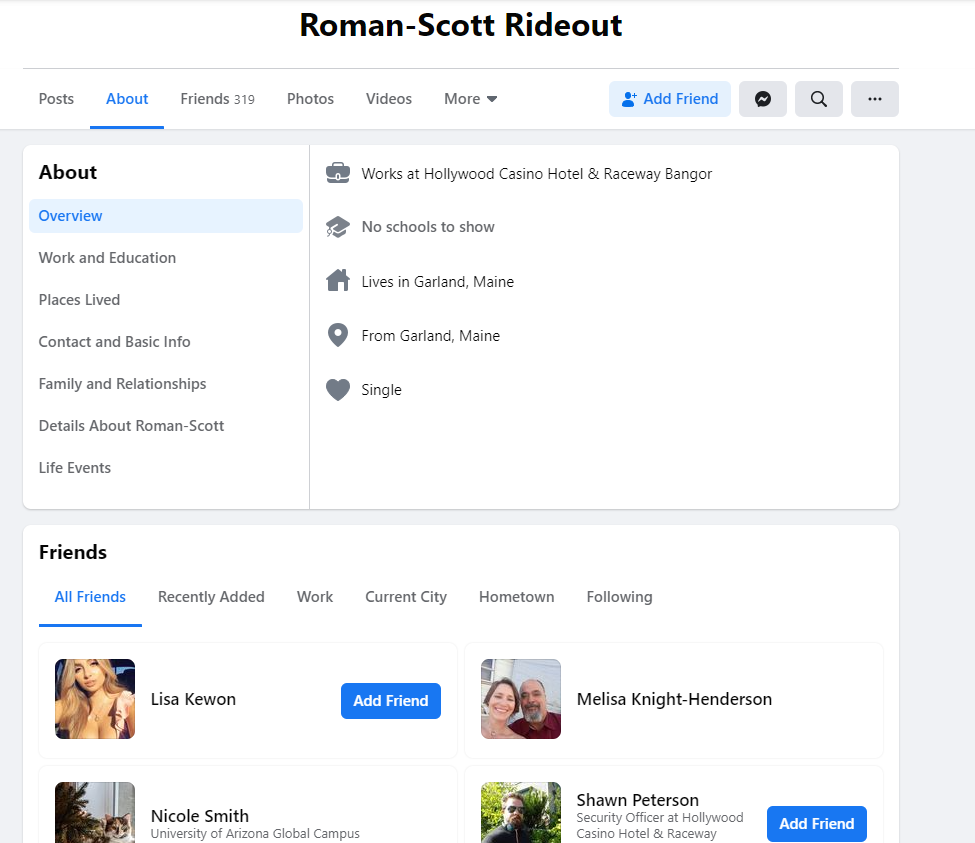The width and height of the screenshot is (975, 843).
Task: Click the profile search magnifier icon
Action: click(818, 99)
